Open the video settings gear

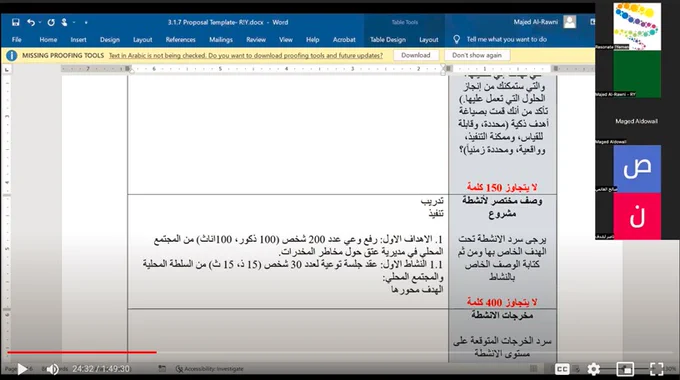coord(593,369)
